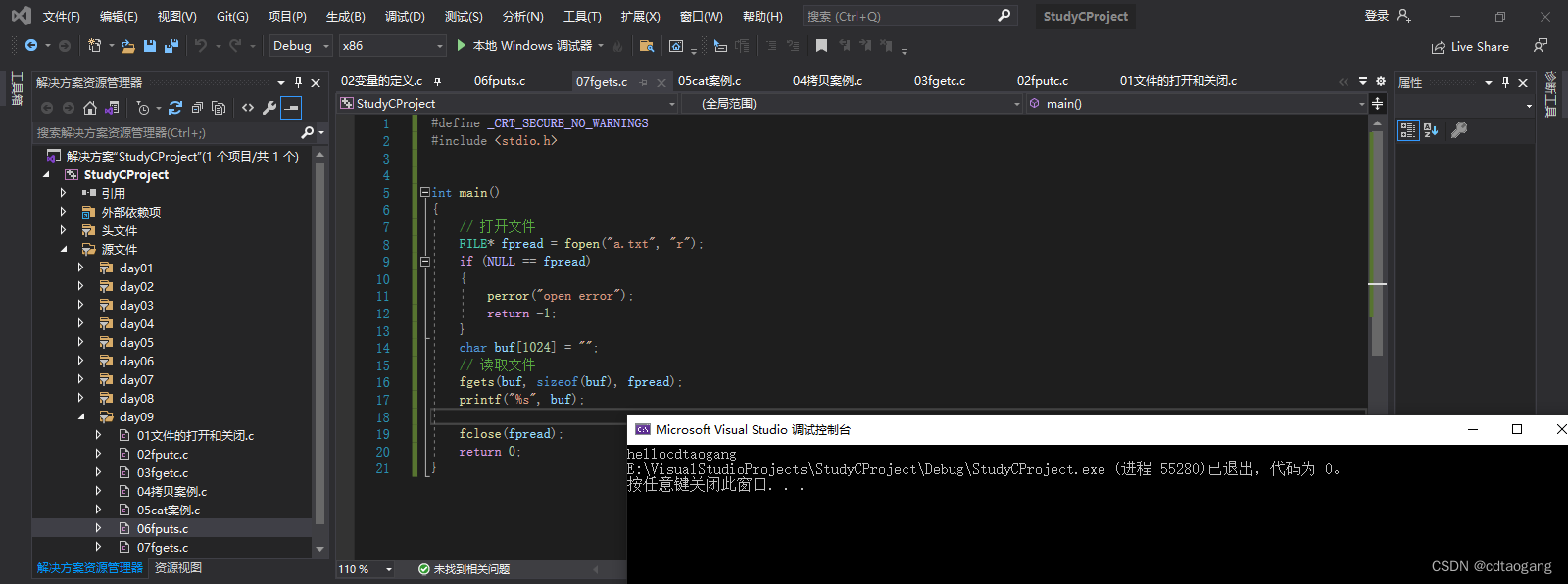
Task: Toggle pin on Solution Explorer panel
Action: (299, 82)
